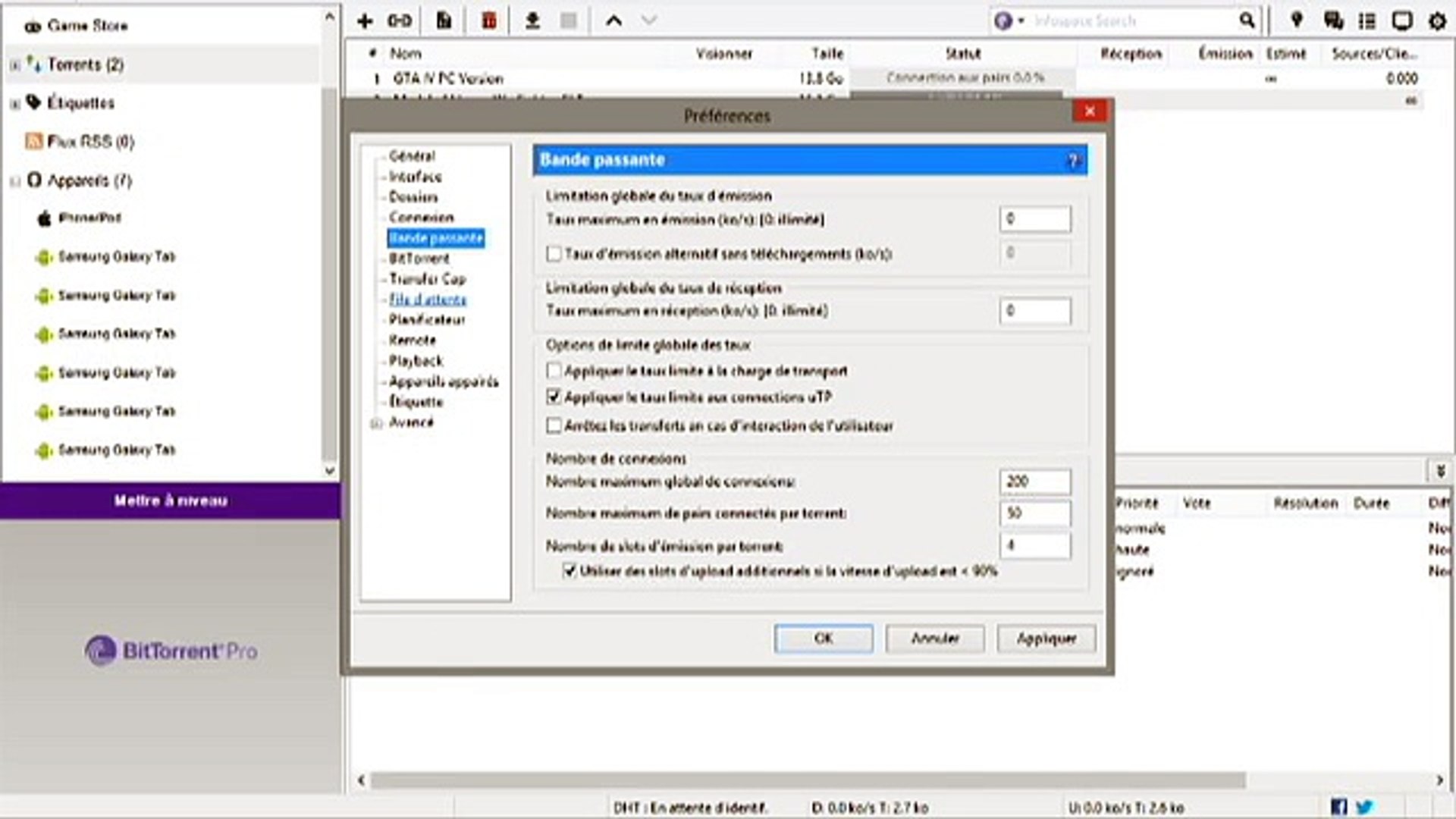Open File d'attente preferences page

click(x=428, y=300)
